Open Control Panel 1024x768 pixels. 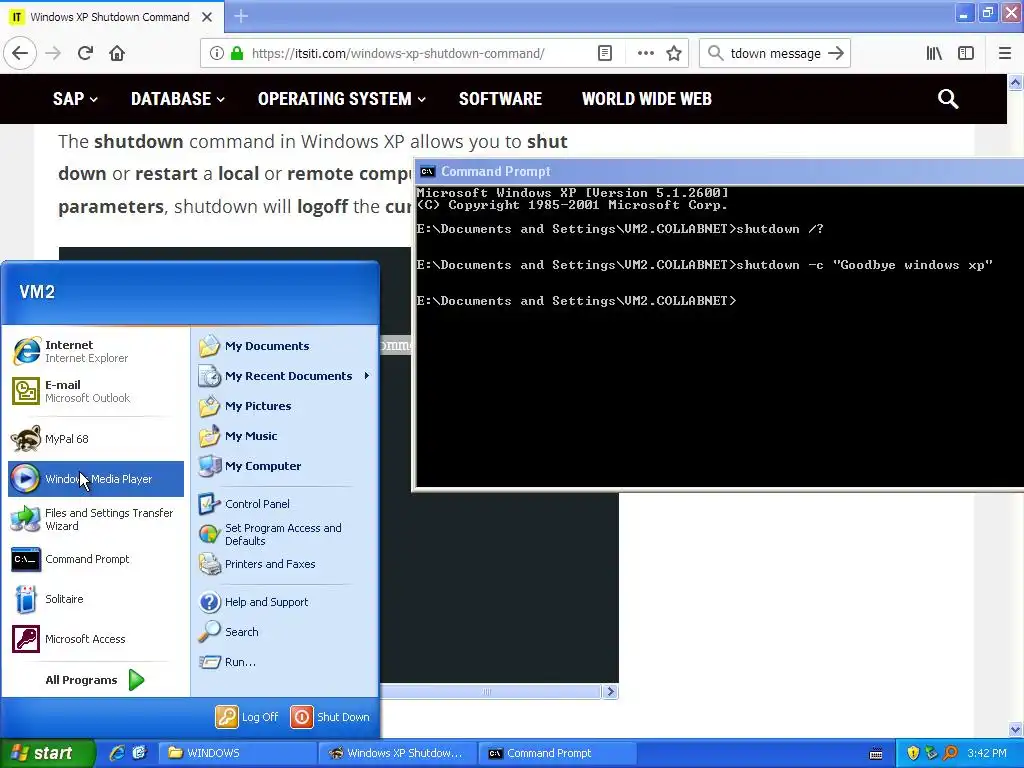click(x=284, y=504)
